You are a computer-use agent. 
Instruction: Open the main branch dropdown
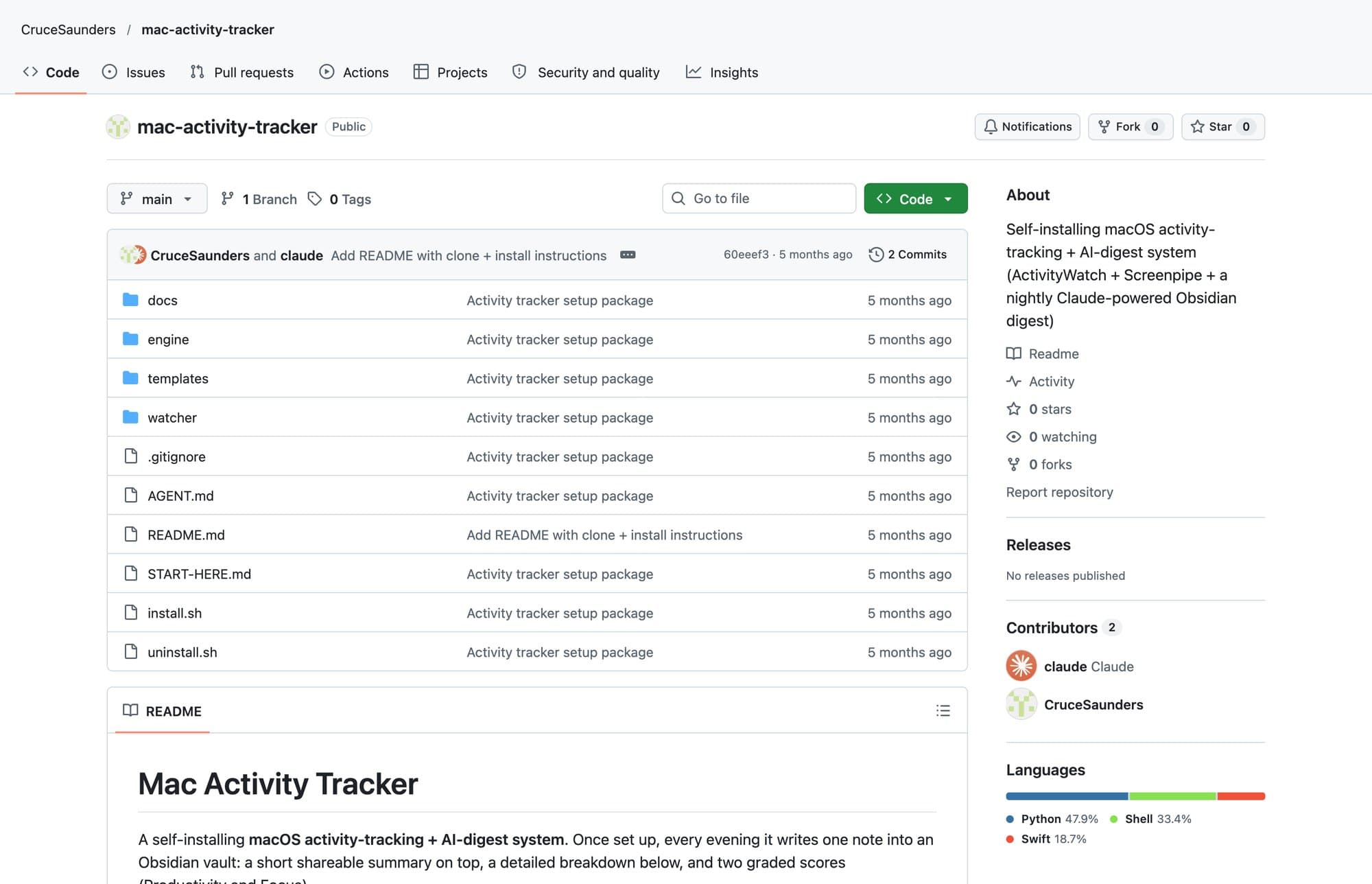point(157,198)
